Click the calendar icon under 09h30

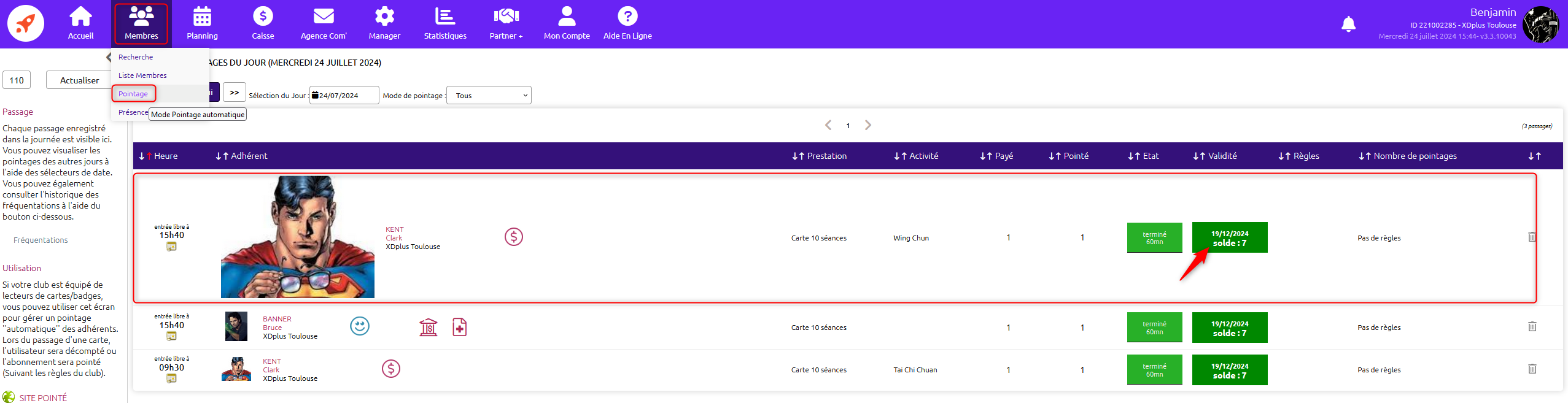(171, 378)
